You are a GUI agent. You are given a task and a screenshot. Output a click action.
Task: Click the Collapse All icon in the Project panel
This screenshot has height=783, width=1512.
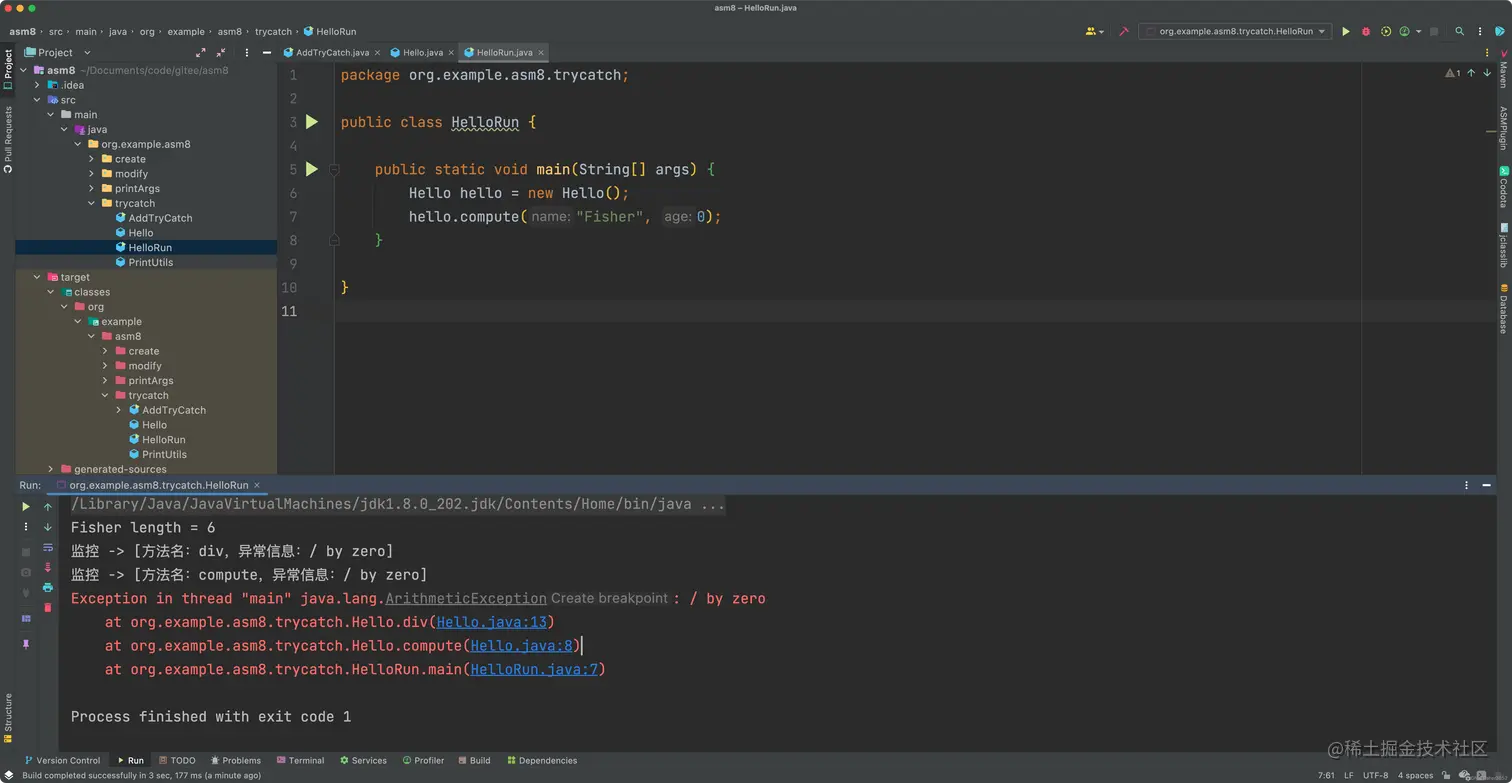pos(221,52)
